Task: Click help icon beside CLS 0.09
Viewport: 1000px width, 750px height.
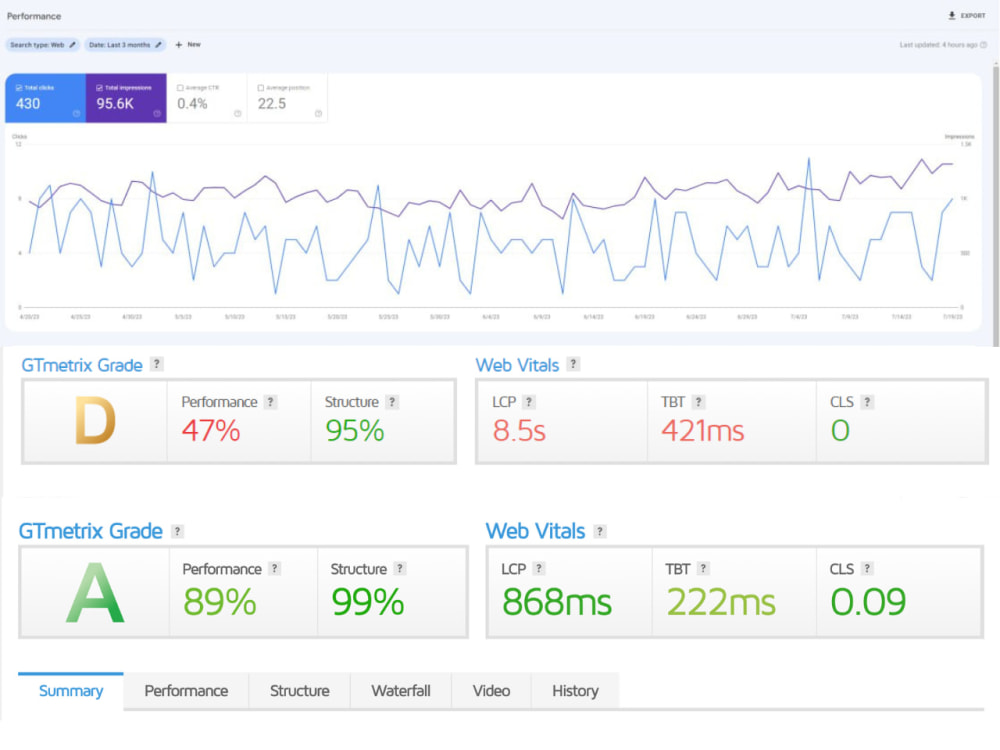Action: [867, 568]
